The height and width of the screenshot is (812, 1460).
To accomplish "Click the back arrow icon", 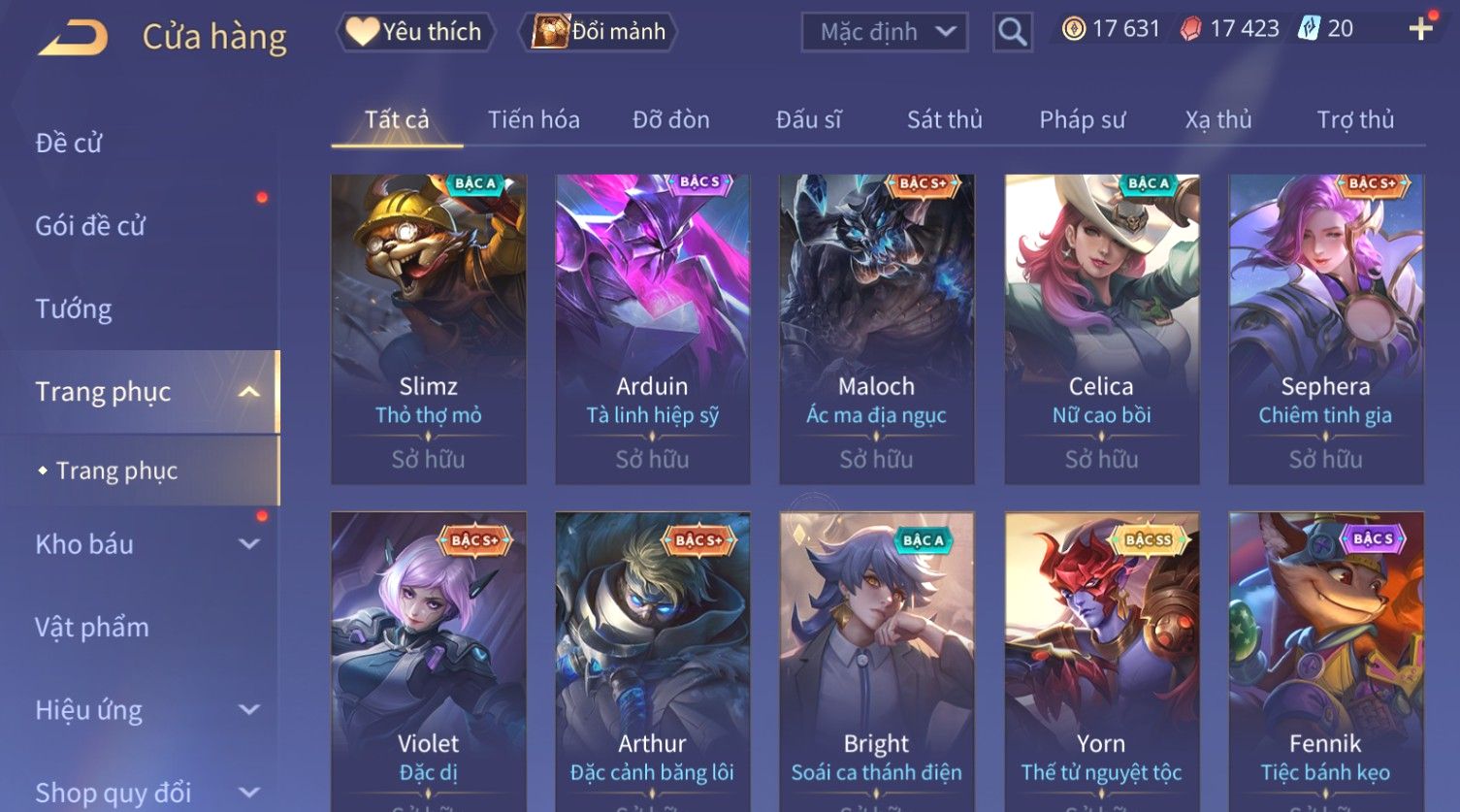I will [73, 37].
